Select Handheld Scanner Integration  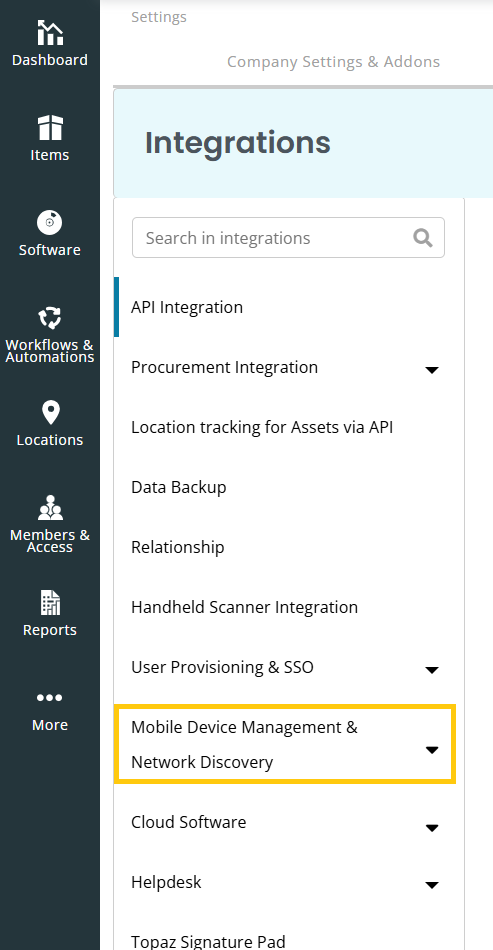(x=289, y=607)
